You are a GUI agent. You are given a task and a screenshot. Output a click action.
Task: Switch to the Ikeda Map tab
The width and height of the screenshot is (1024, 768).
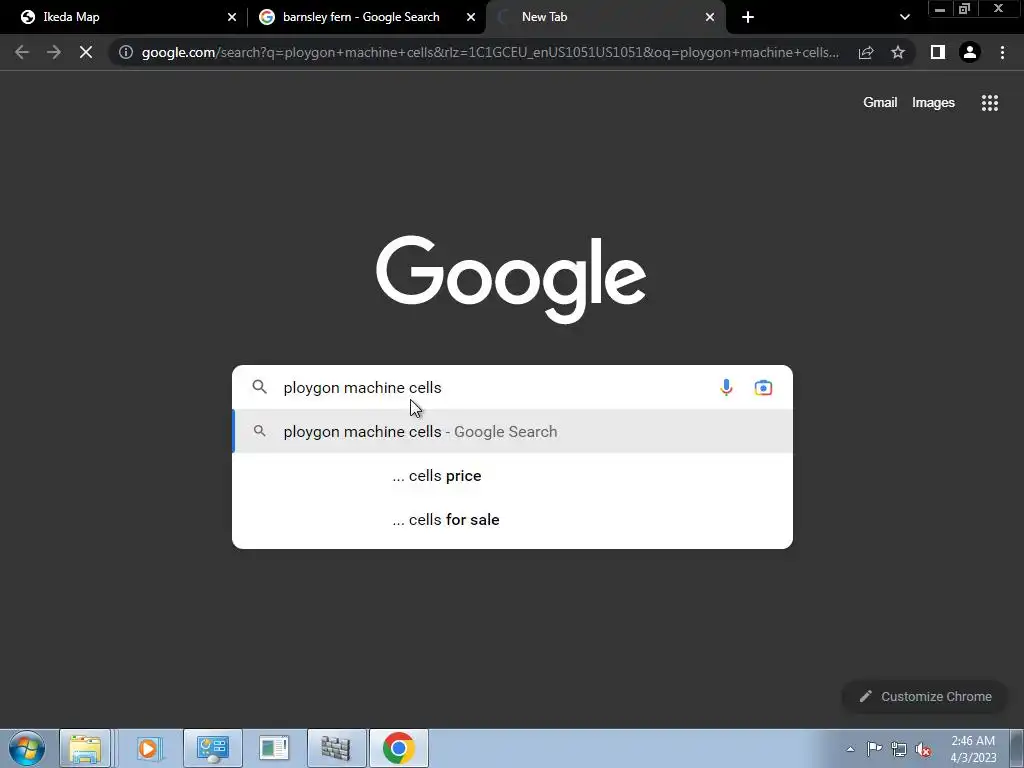[x=127, y=17]
